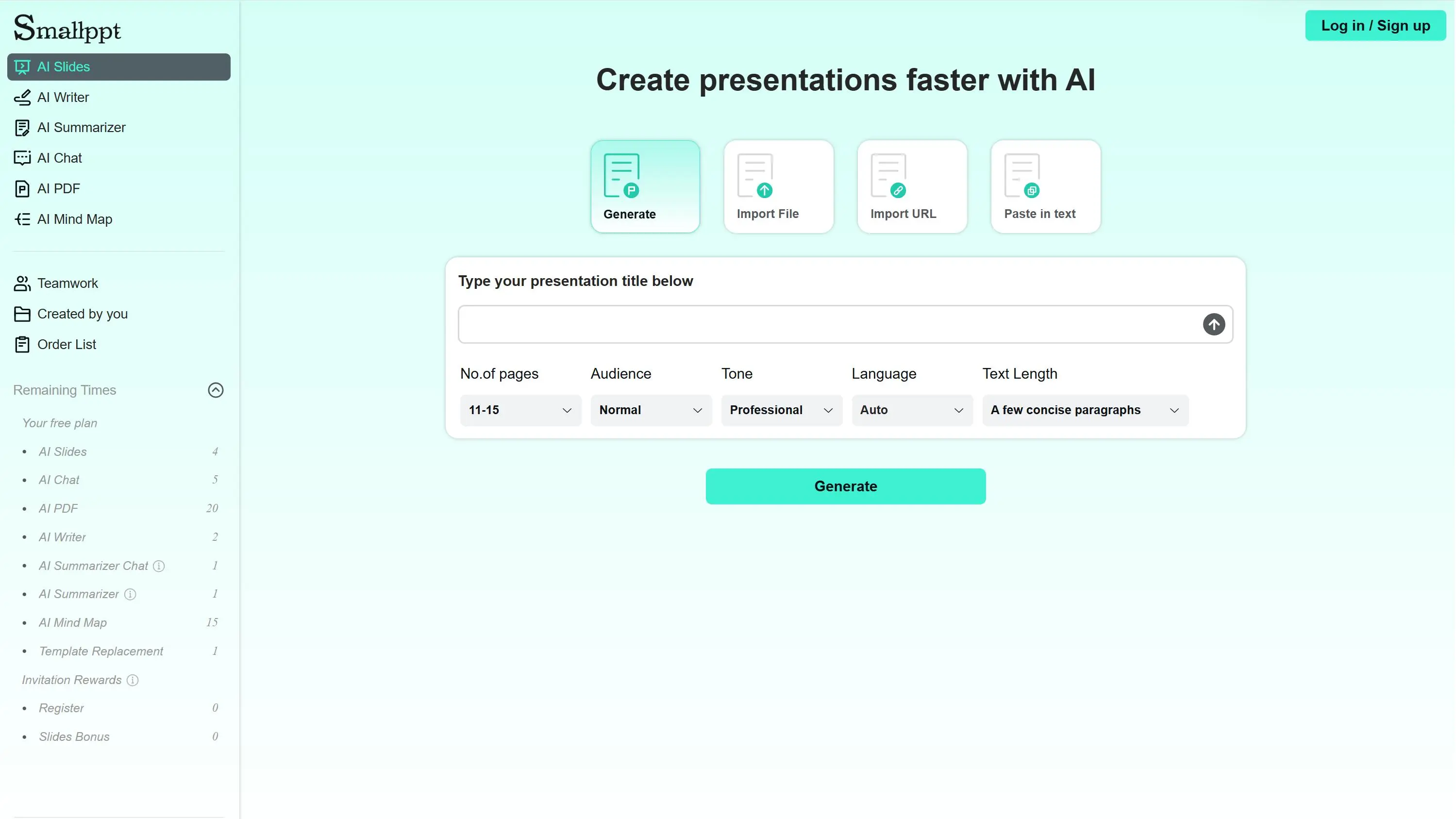Viewport: 1456px width, 819px height.
Task: Open the Tone dropdown showing Professional
Action: coord(782,410)
